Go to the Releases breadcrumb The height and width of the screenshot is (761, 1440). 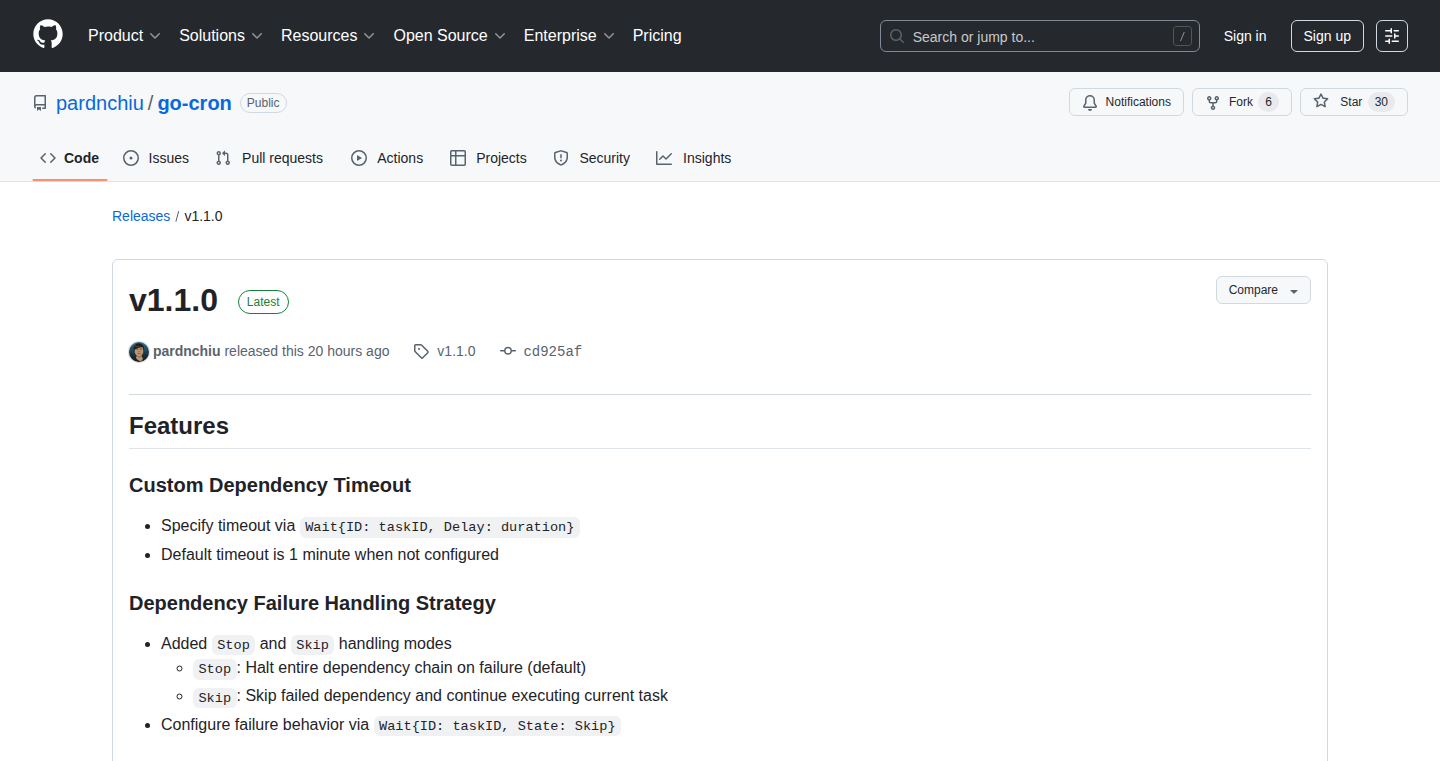click(141, 216)
